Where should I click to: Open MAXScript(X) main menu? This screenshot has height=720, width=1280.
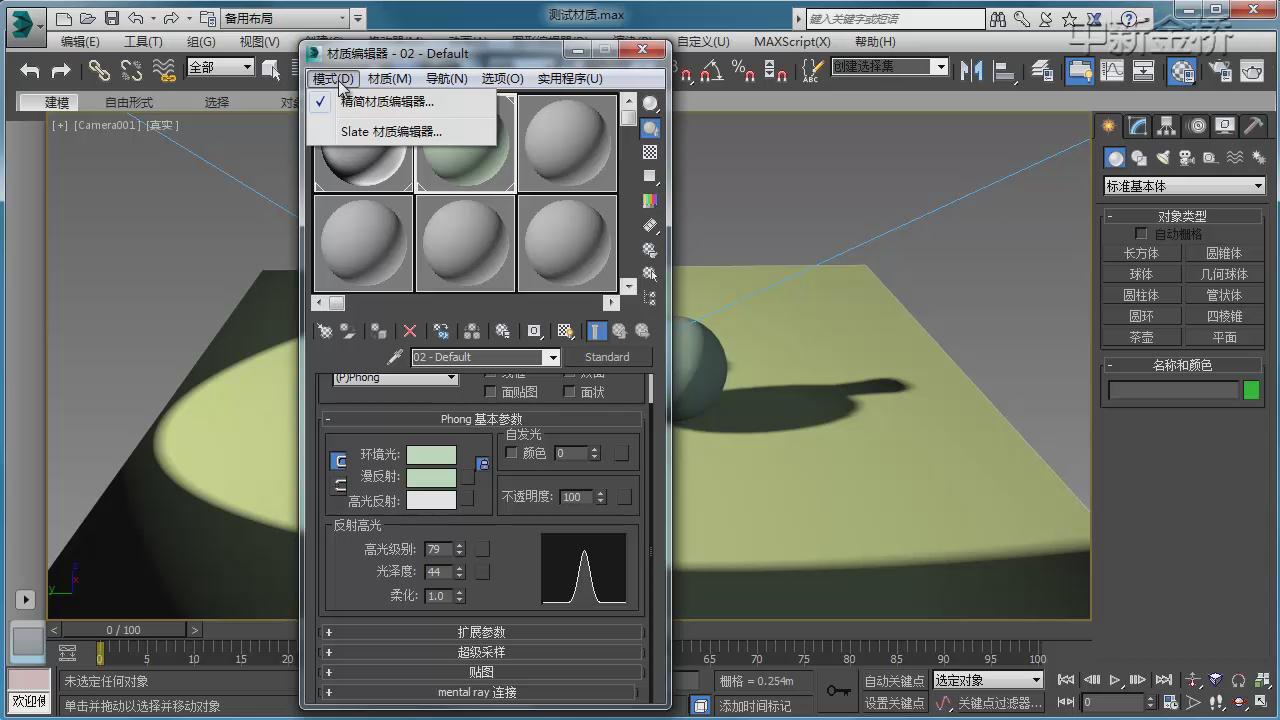pyautogui.click(x=792, y=41)
